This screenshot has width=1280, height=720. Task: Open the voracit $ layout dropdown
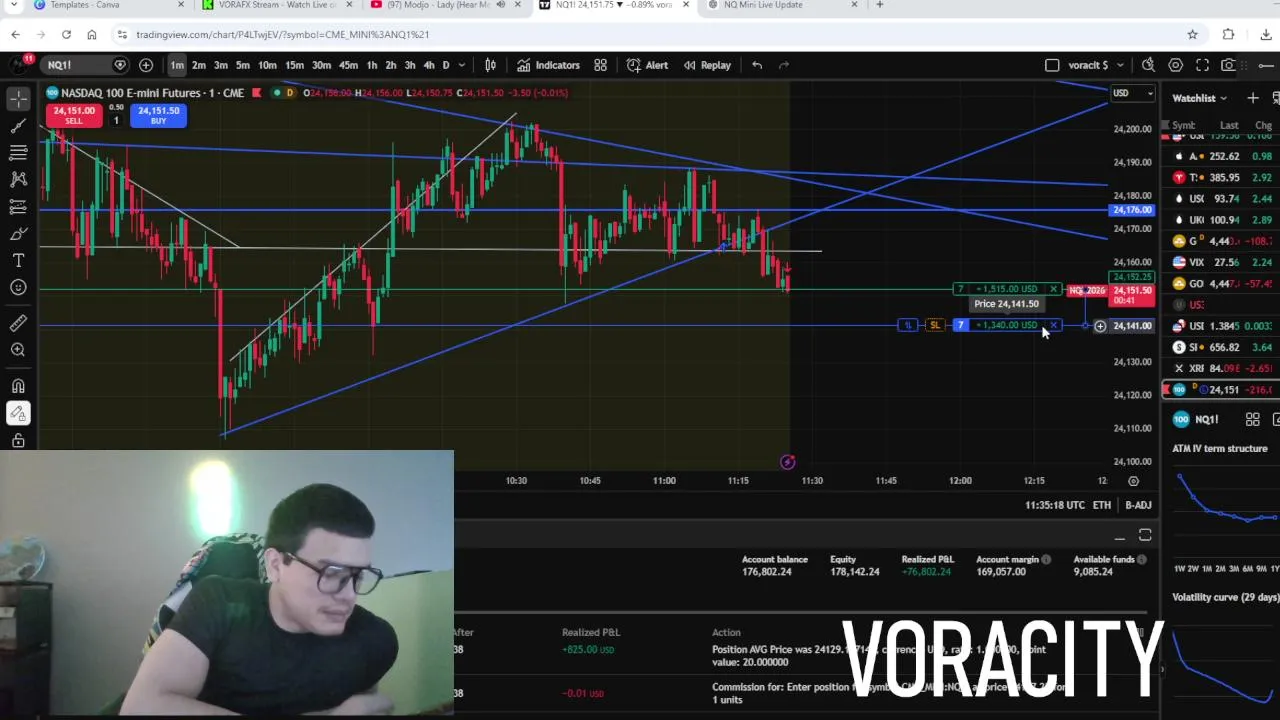point(1094,65)
